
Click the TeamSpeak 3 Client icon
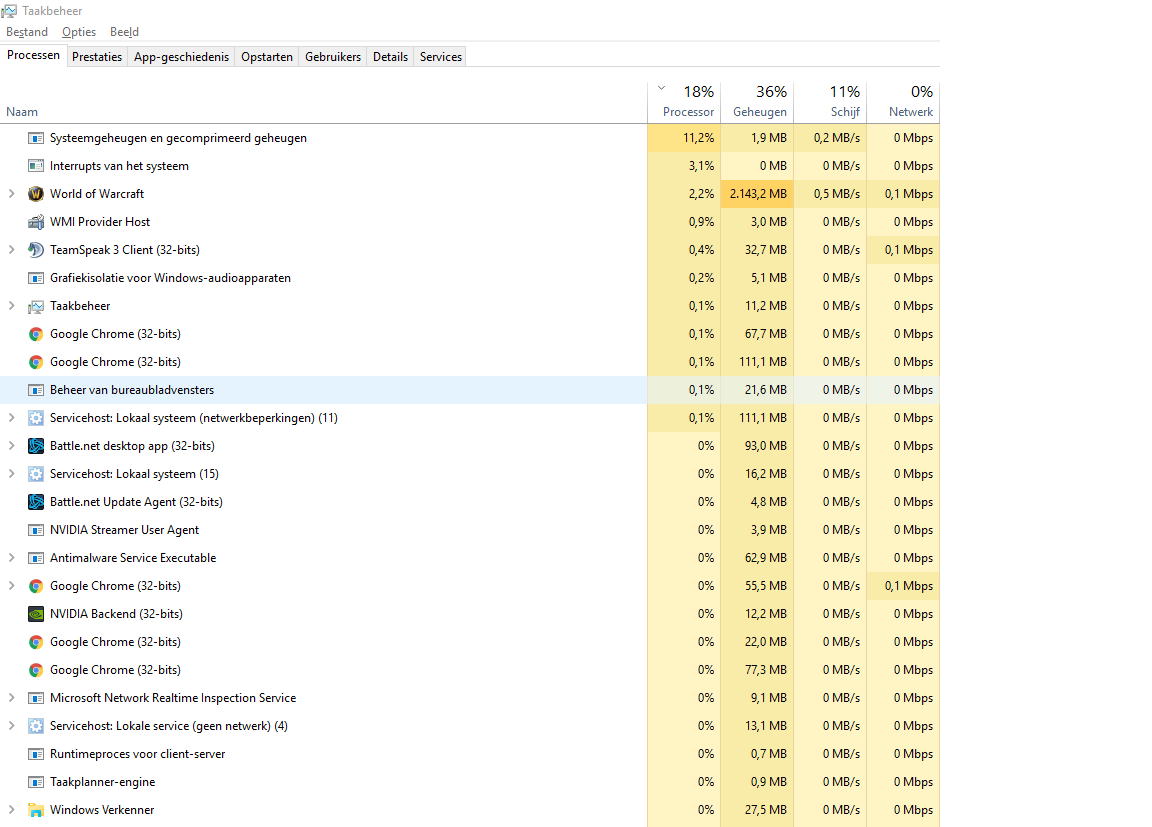(35, 250)
